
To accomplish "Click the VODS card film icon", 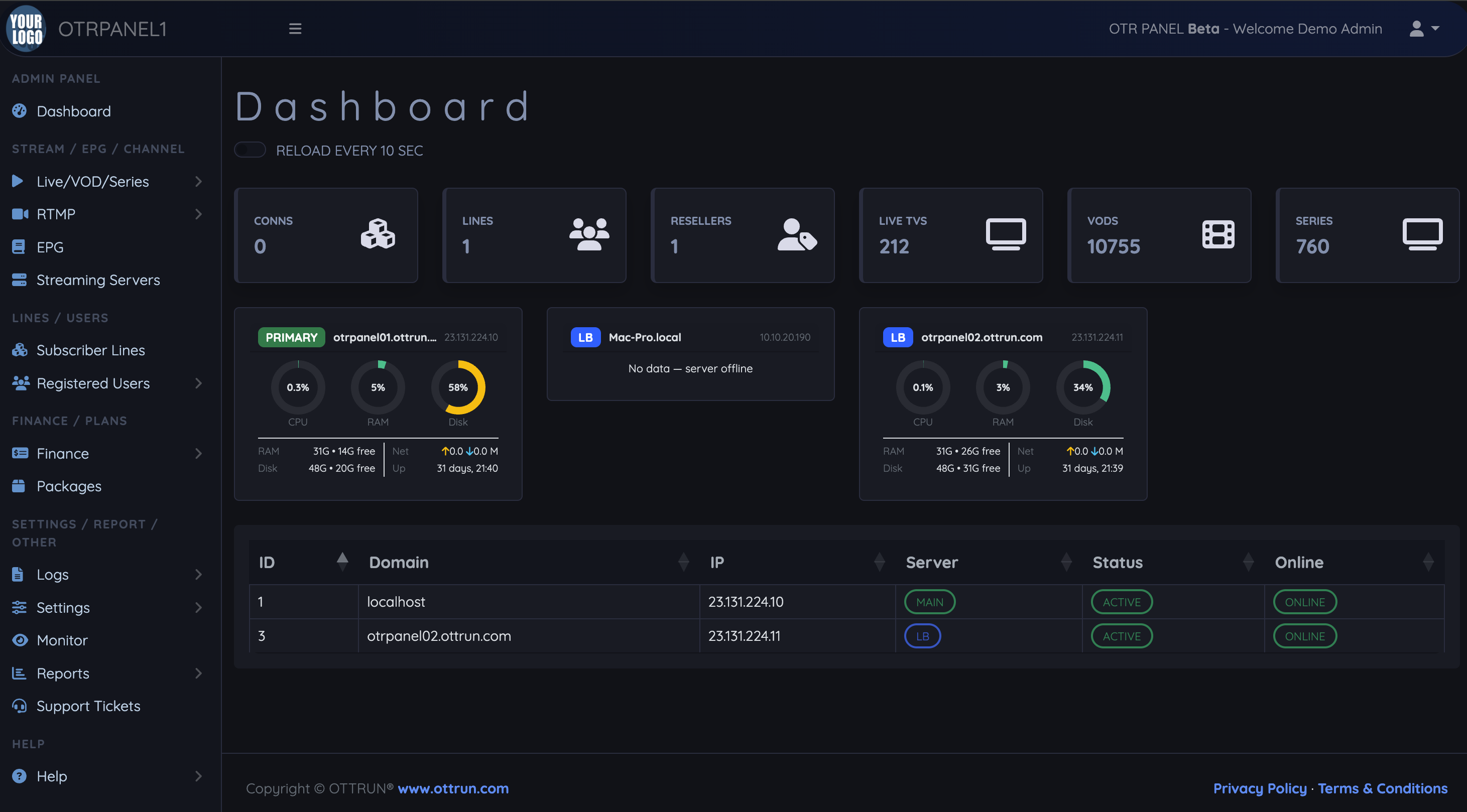I will [x=1218, y=234].
